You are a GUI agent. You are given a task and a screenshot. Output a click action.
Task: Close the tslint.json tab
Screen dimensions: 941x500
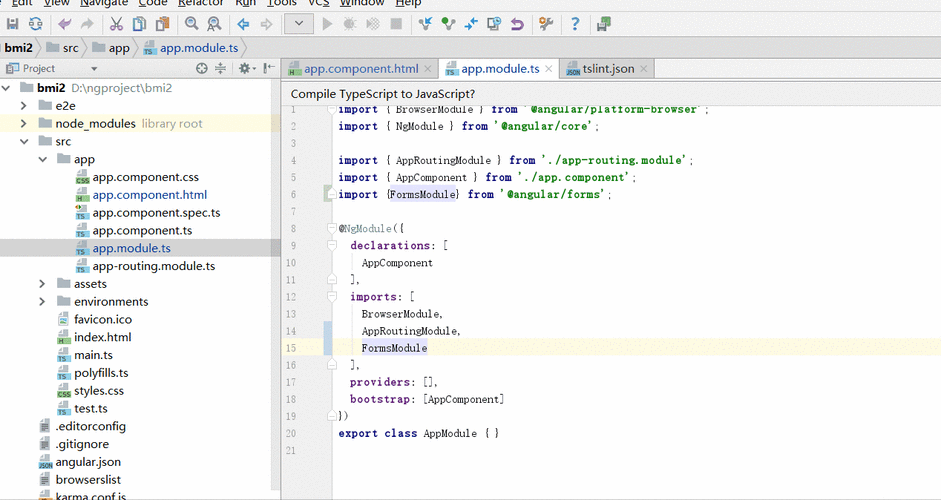click(x=643, y=69)
